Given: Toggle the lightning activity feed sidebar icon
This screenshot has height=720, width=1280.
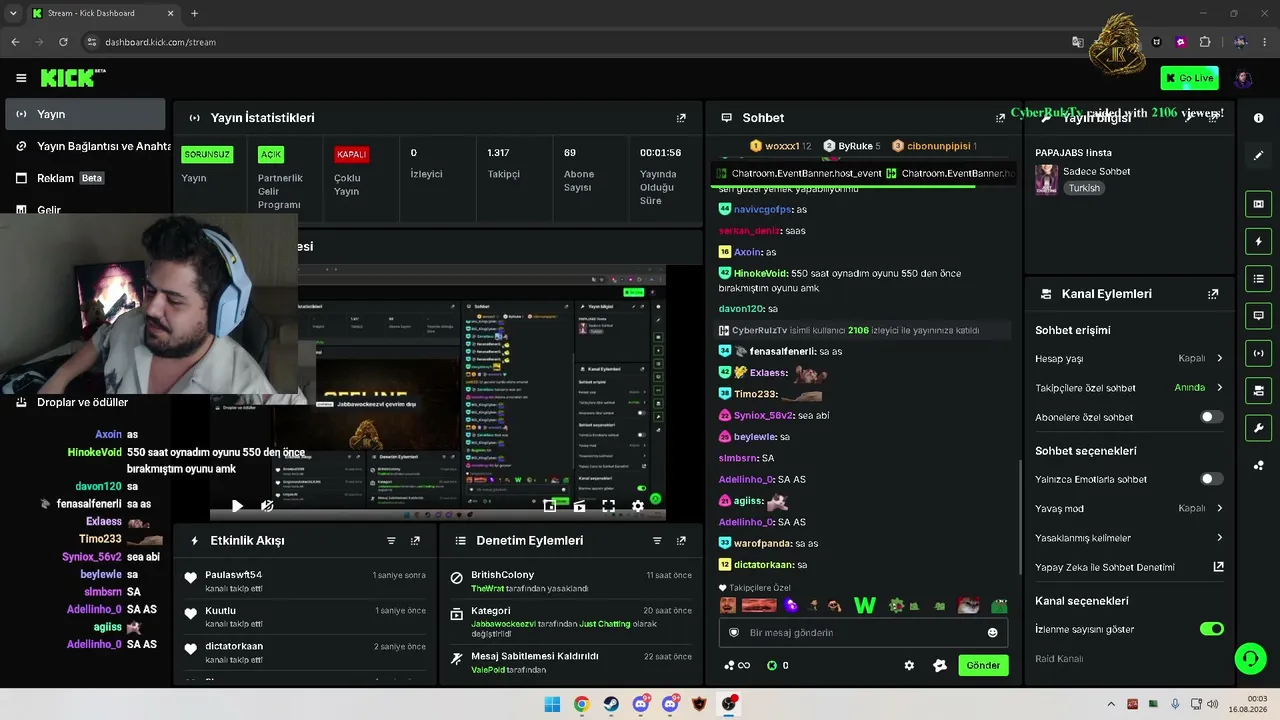Looking at the screenshot, I should 1258,241.
